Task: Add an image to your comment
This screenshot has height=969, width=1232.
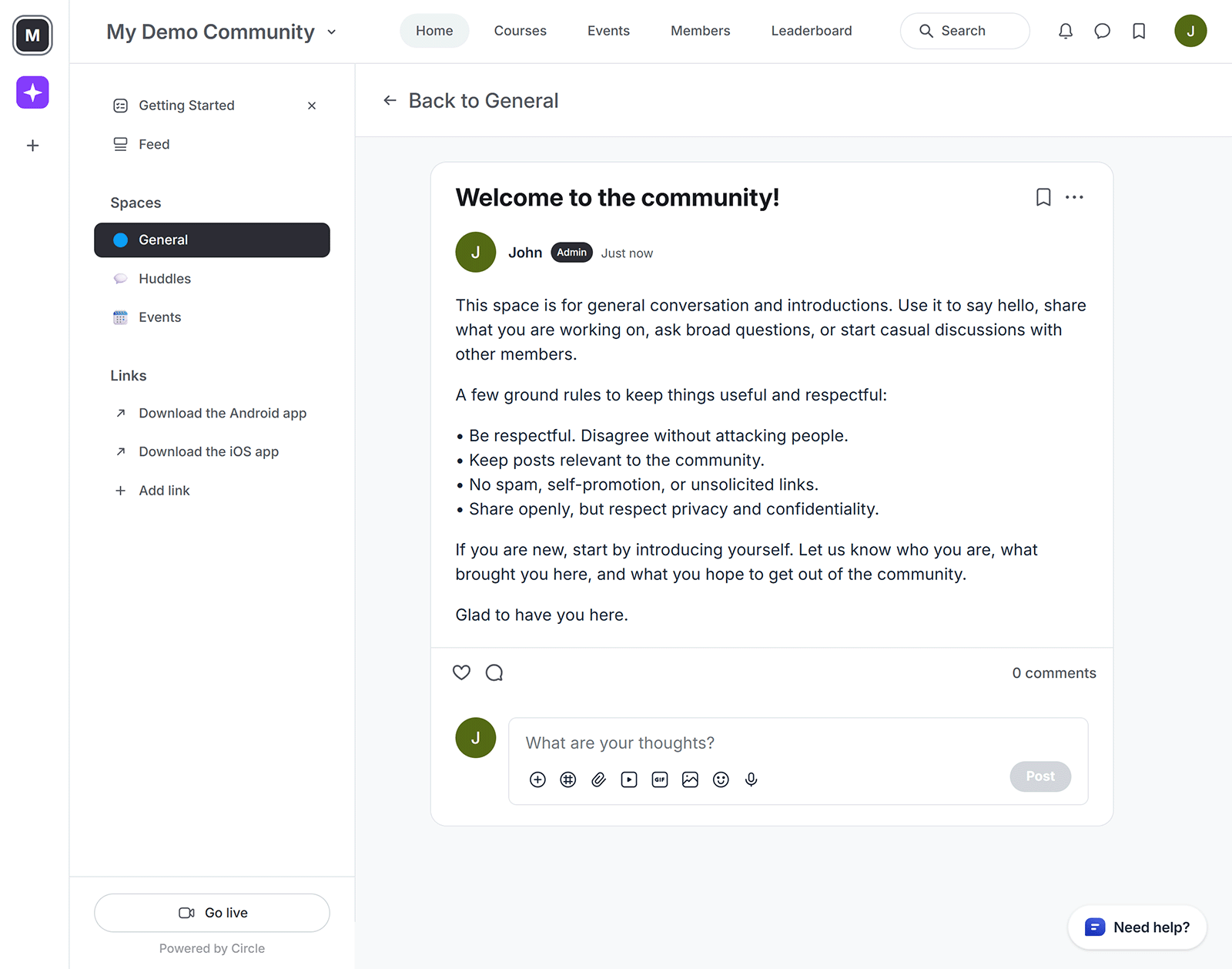Action: click(x=690, y=780)
